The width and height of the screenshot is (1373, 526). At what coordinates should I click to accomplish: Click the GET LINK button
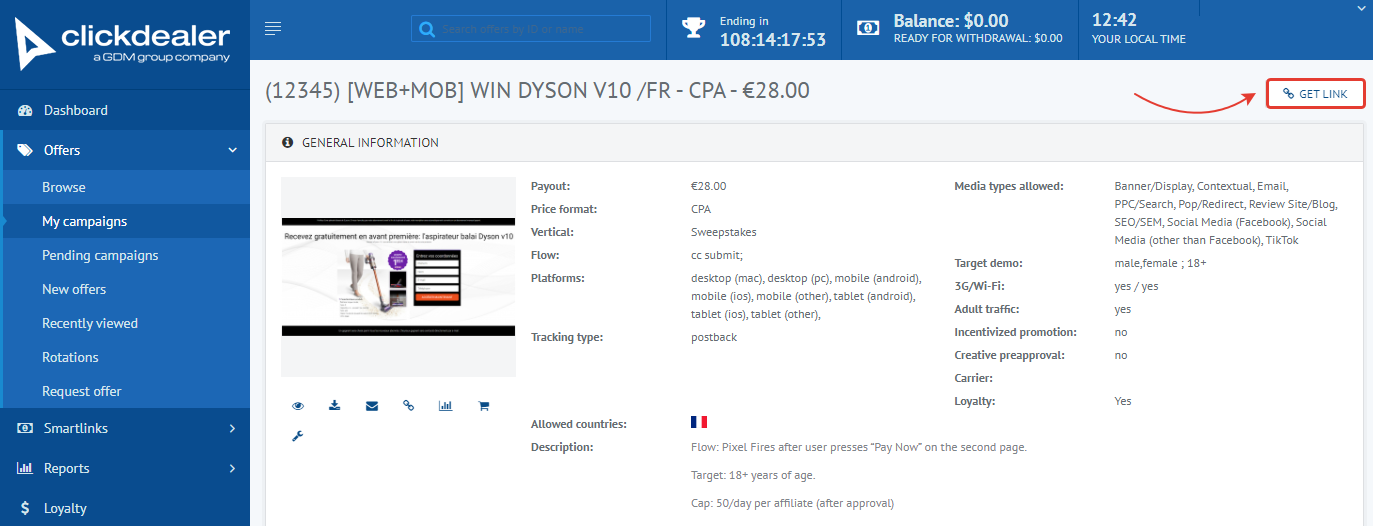[x=1315, y=94]
